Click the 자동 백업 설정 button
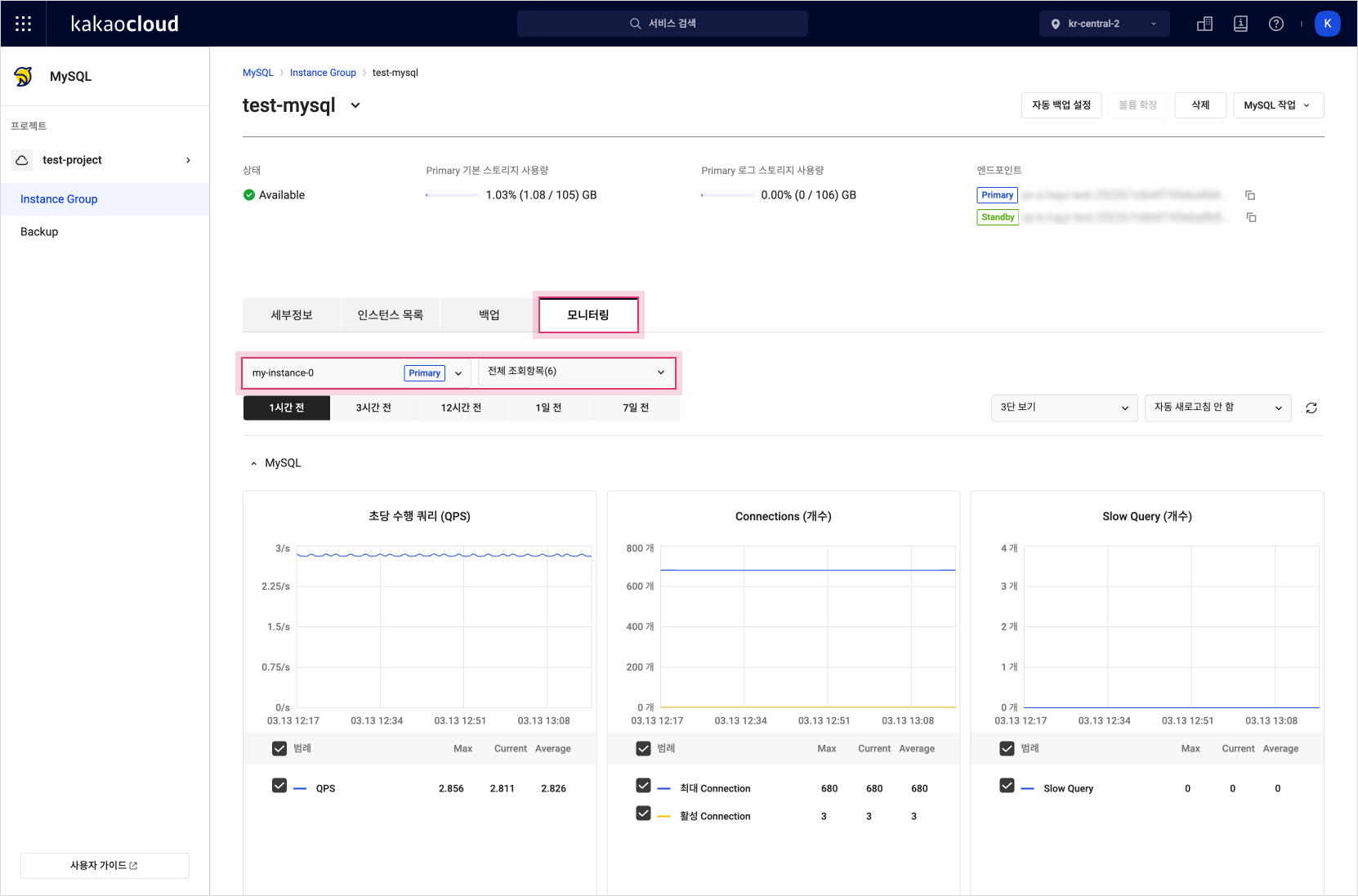The width and height of the screenshot is (1358, 896). click(x=1061, y=105)
